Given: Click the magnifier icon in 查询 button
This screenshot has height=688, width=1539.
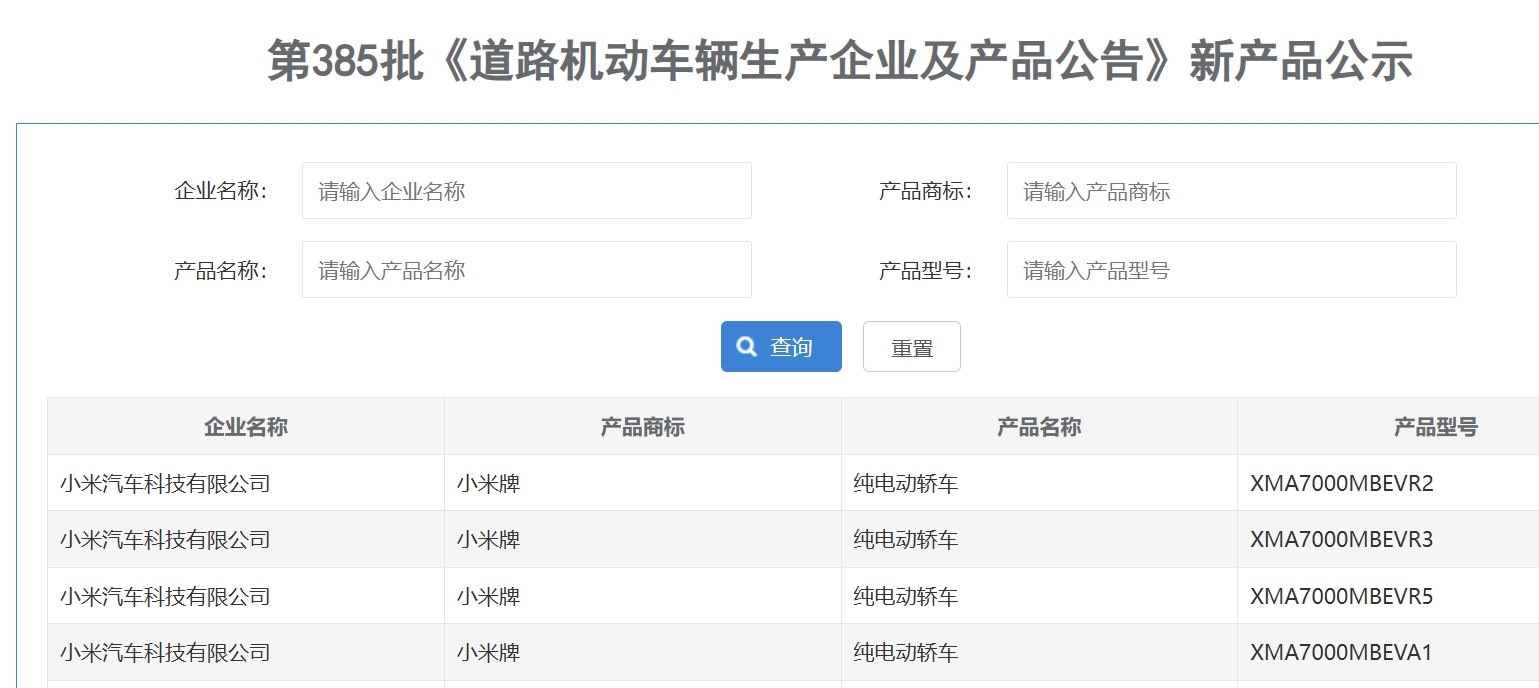Looking at the screenshot, I should pyautogui.click(x=747, y=346).
